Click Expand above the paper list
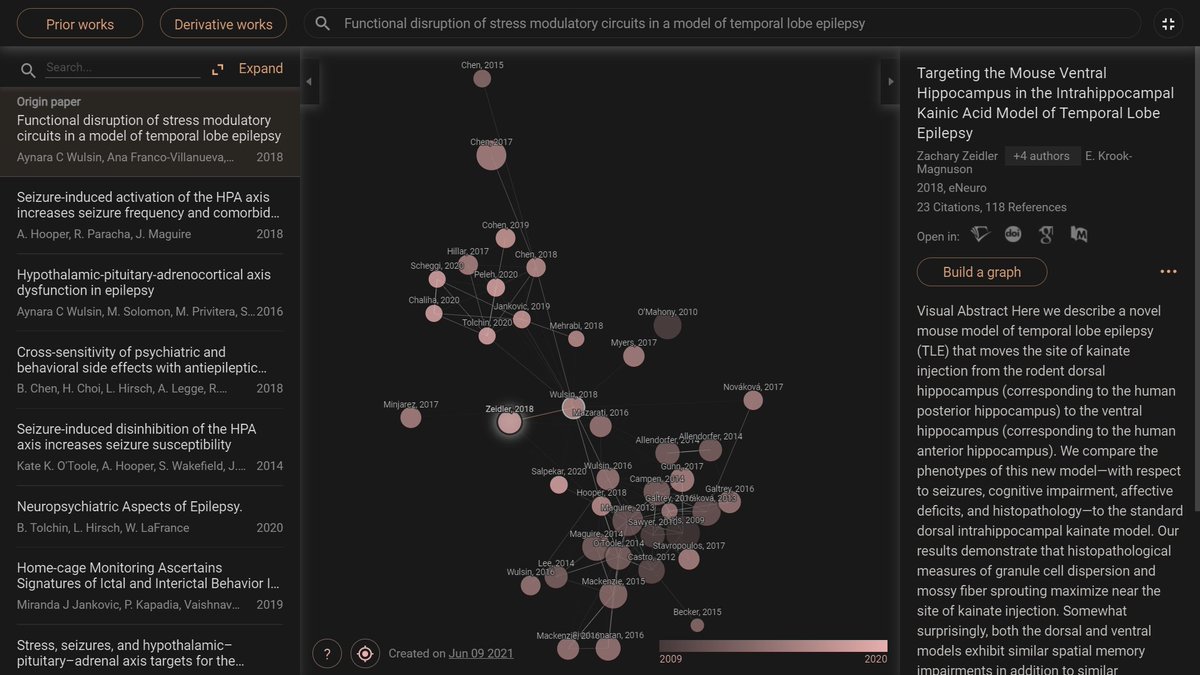Image resolution: width=1200 pixels, height=675 pixels. coord(261,68)
